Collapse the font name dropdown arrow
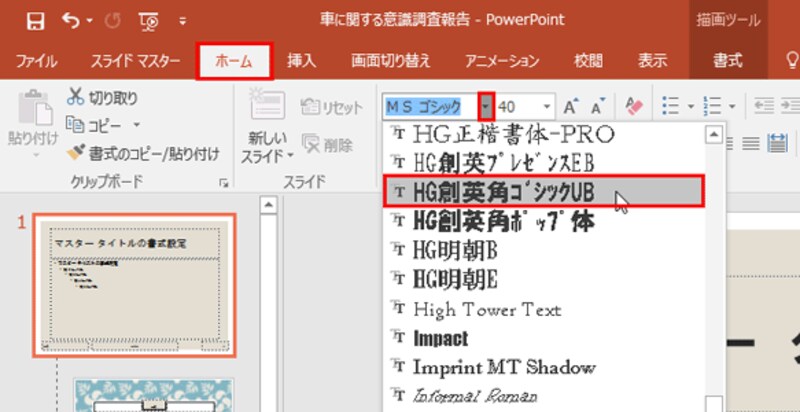 [487, 107]
